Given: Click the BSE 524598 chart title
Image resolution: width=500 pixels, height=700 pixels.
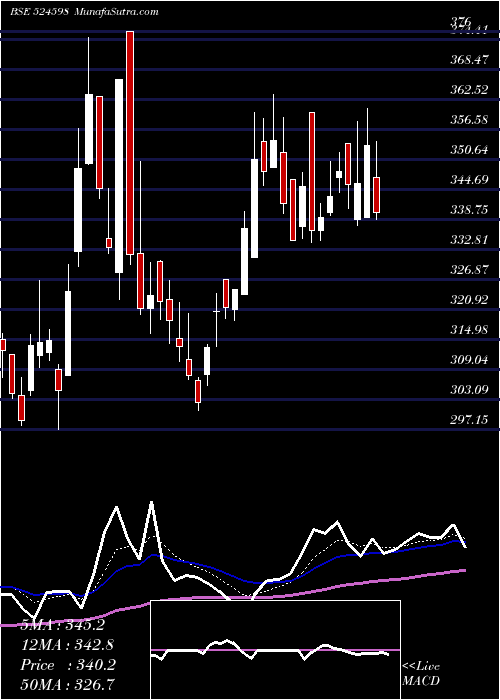Looking at the screenshot, I should point(84,11).
